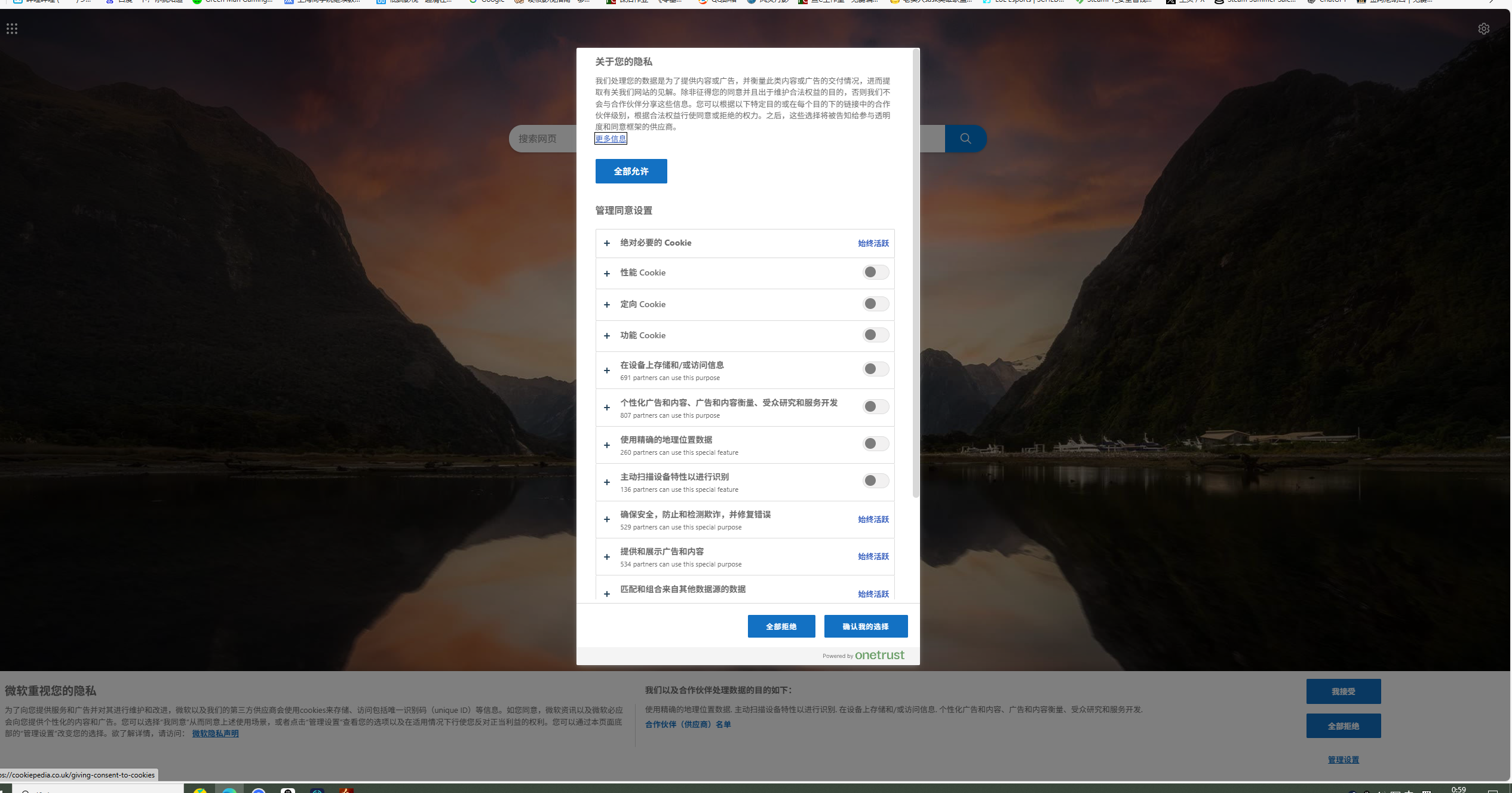Click 我接受 in the bottom banner
The width and height of the screenshot is (1512, 793).
(1344, 691)
